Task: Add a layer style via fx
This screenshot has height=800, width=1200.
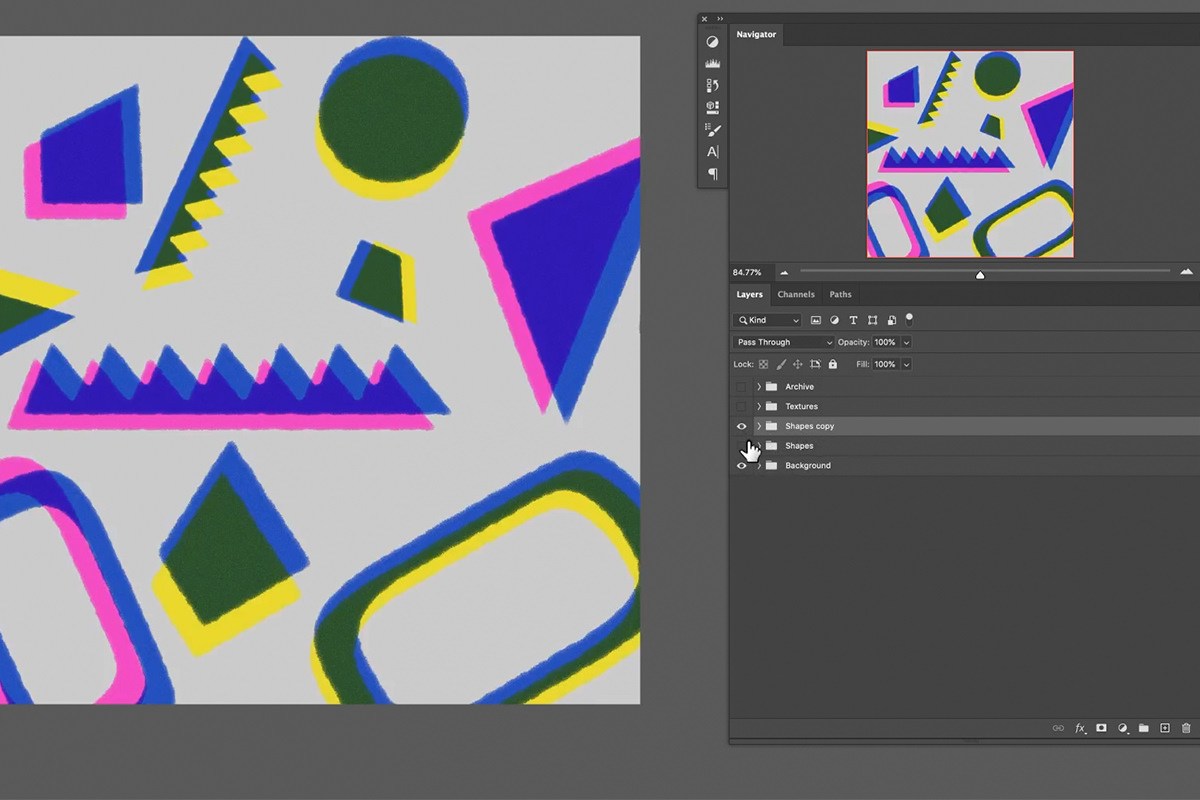Action: 1080,728
